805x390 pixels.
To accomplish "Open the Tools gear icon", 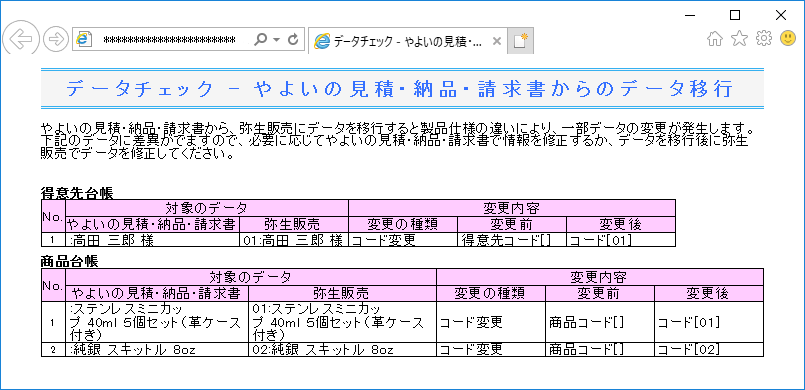I will [764, 38].
